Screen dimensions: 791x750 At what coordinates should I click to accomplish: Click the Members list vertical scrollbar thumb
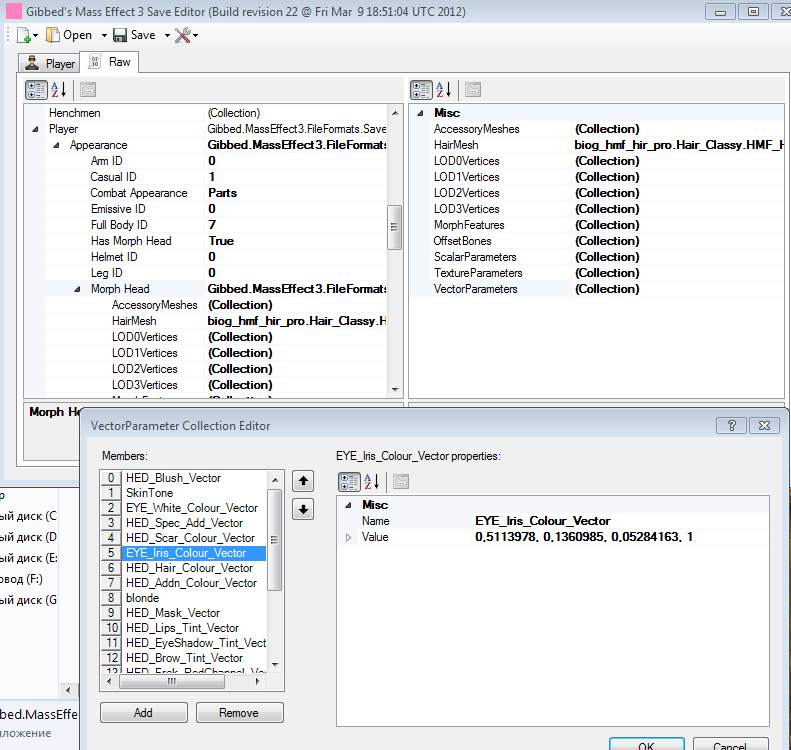coord(274,540)
